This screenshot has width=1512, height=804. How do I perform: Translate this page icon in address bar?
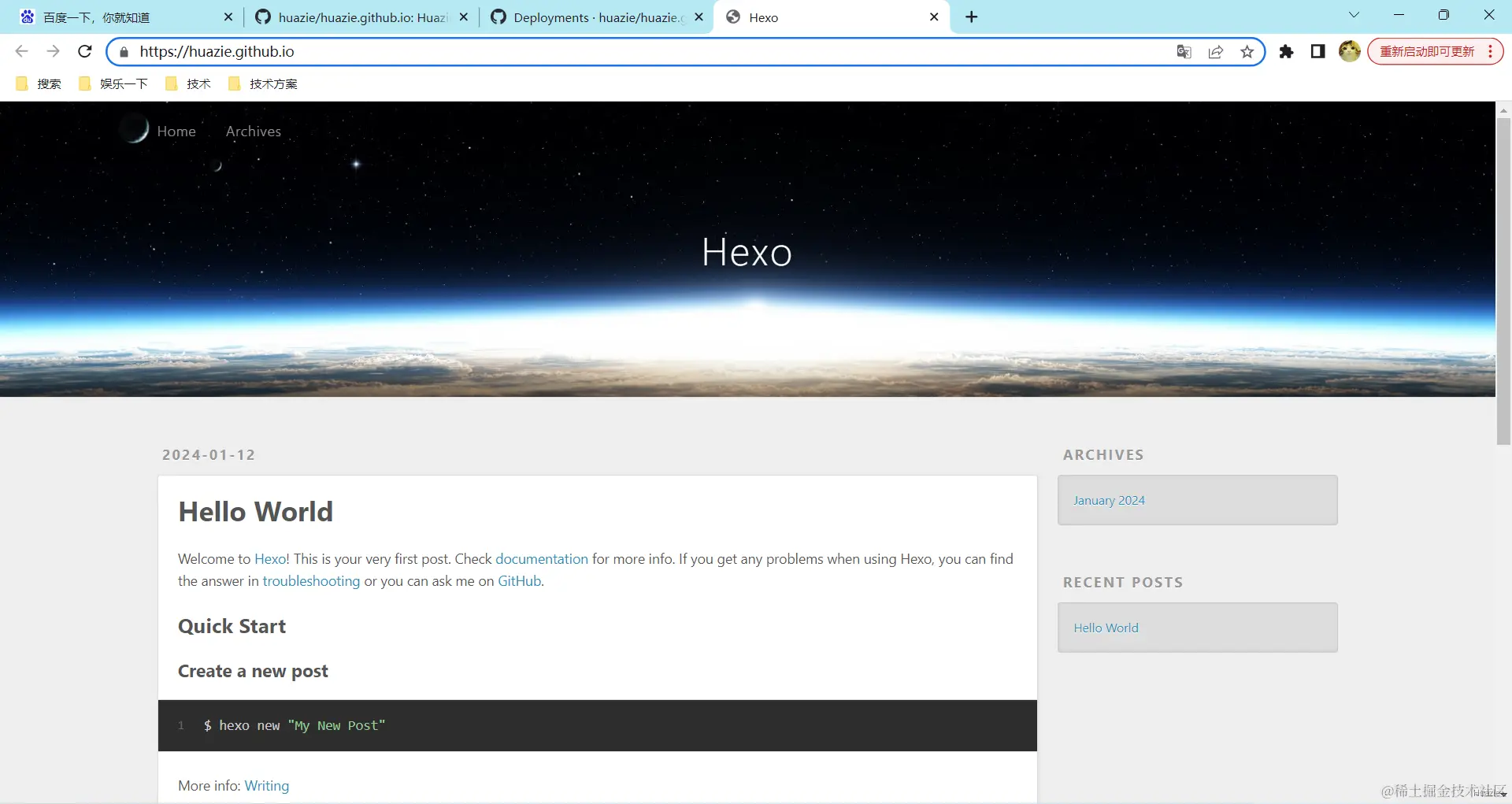[x=1184, y=52]
